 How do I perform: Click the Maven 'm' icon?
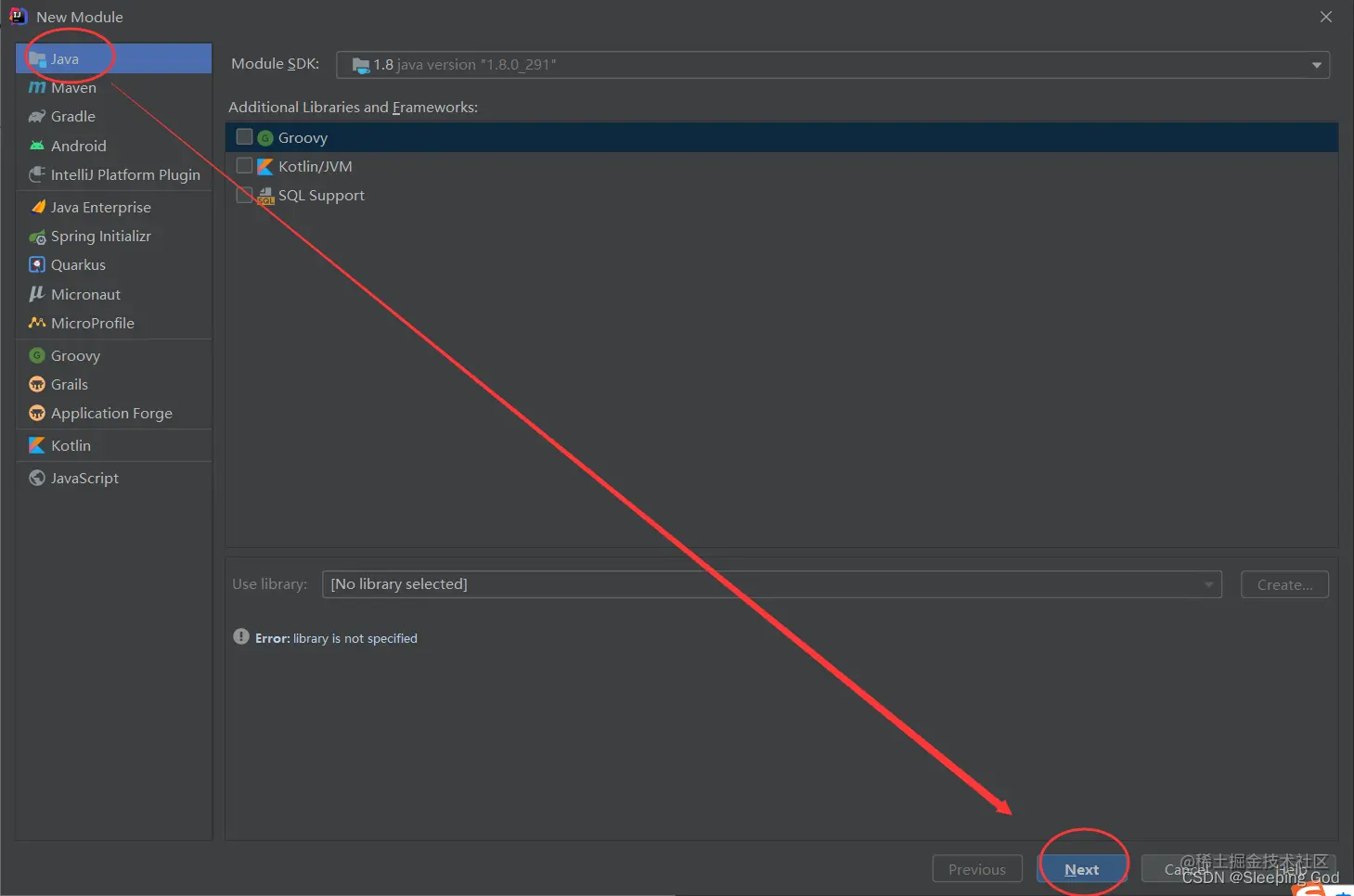click(37, 87)
